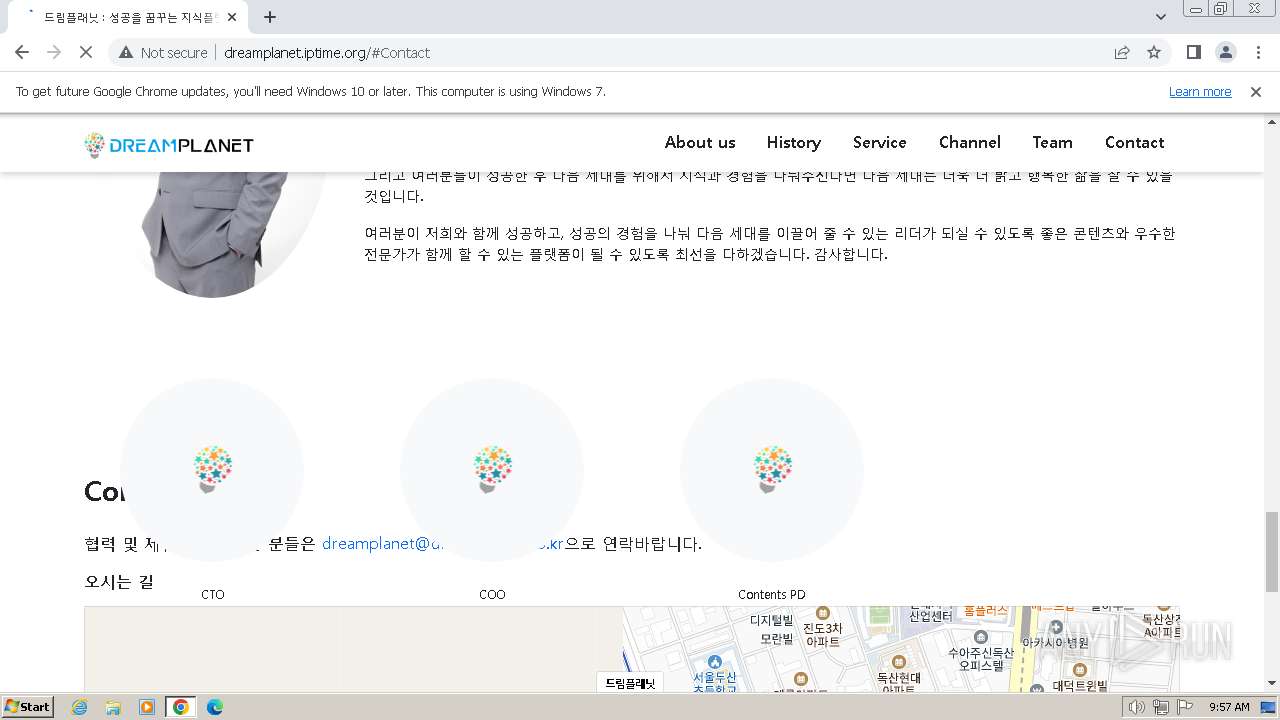Select 수아주신독산 오피스텔 map marker
The width and height of the screenshot is (1280, 720).
tap(981, 637)
